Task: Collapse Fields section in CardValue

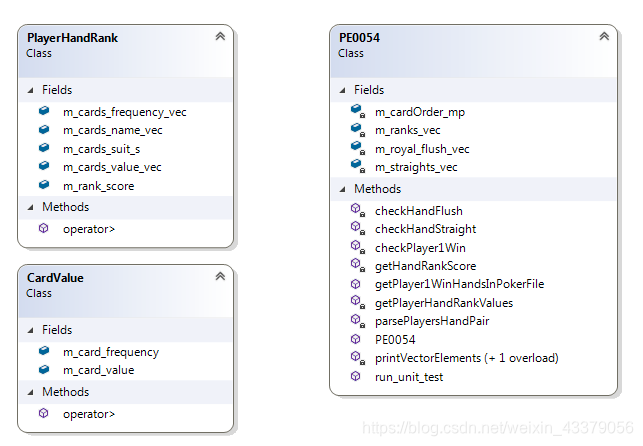Action: coord(30,330)
